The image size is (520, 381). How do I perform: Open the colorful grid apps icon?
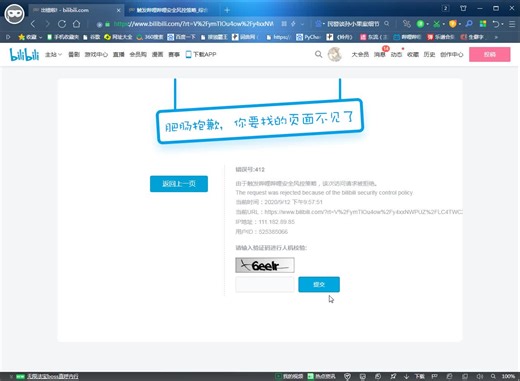483,24
